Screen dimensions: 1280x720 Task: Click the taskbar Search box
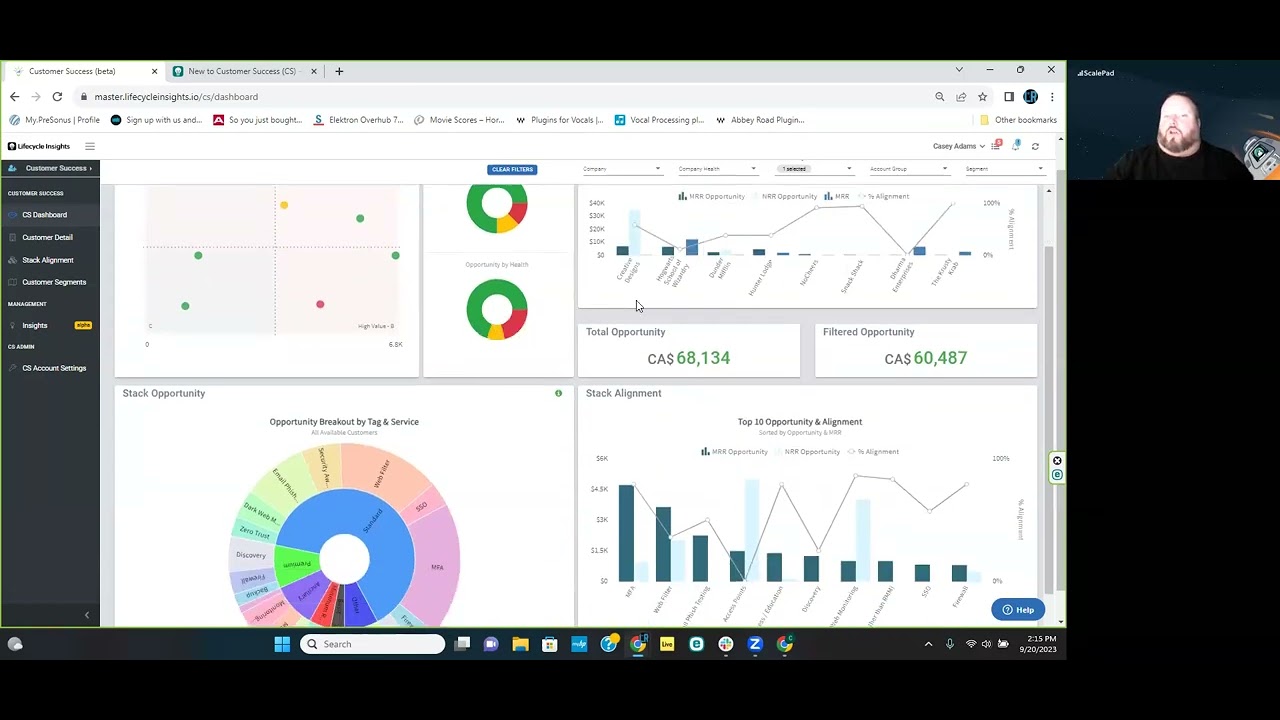tap(372, 644)
